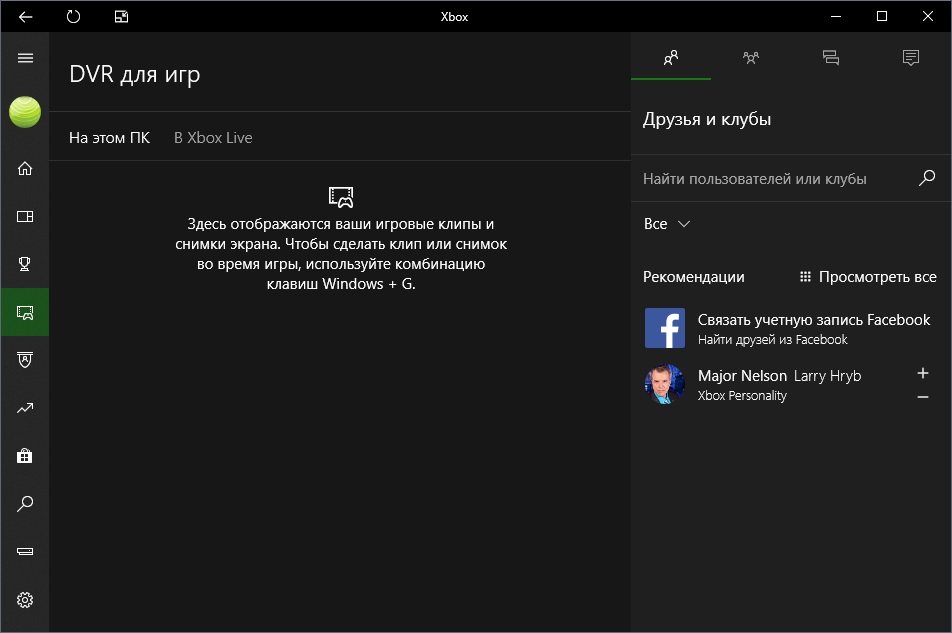Click 'Найти друзей из Facebook' subtitle
The width and height of the screenshot is (952, 633).
[772, 340]
